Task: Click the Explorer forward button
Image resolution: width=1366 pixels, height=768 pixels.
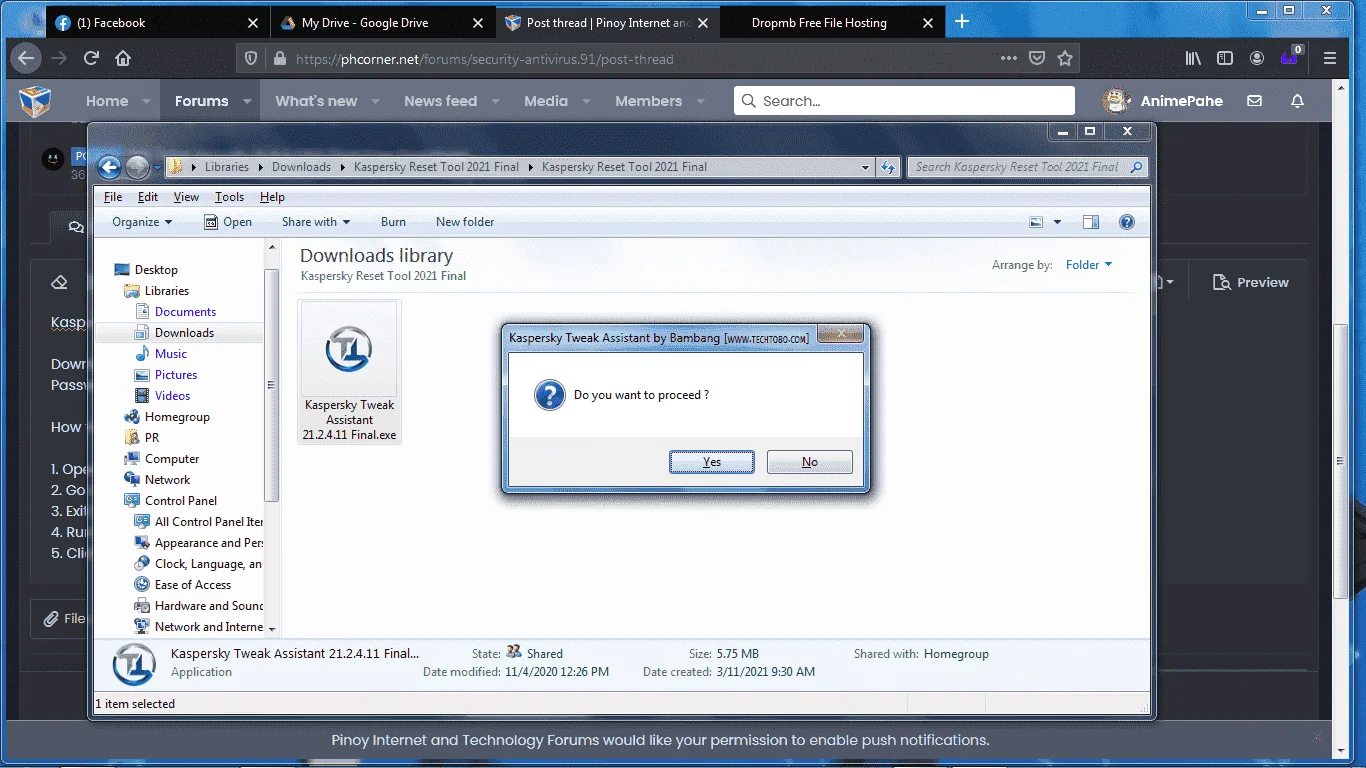Action: click(x=138, y=167)
